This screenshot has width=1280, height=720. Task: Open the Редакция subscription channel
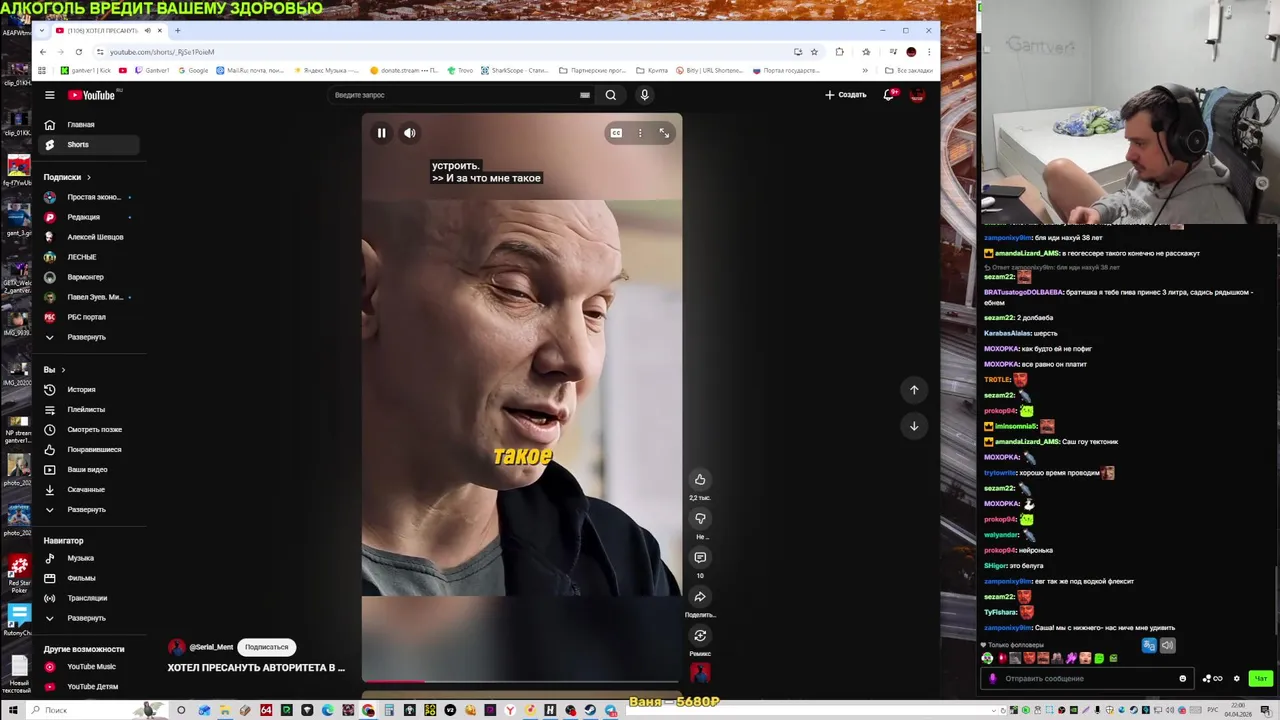(90, 217)
